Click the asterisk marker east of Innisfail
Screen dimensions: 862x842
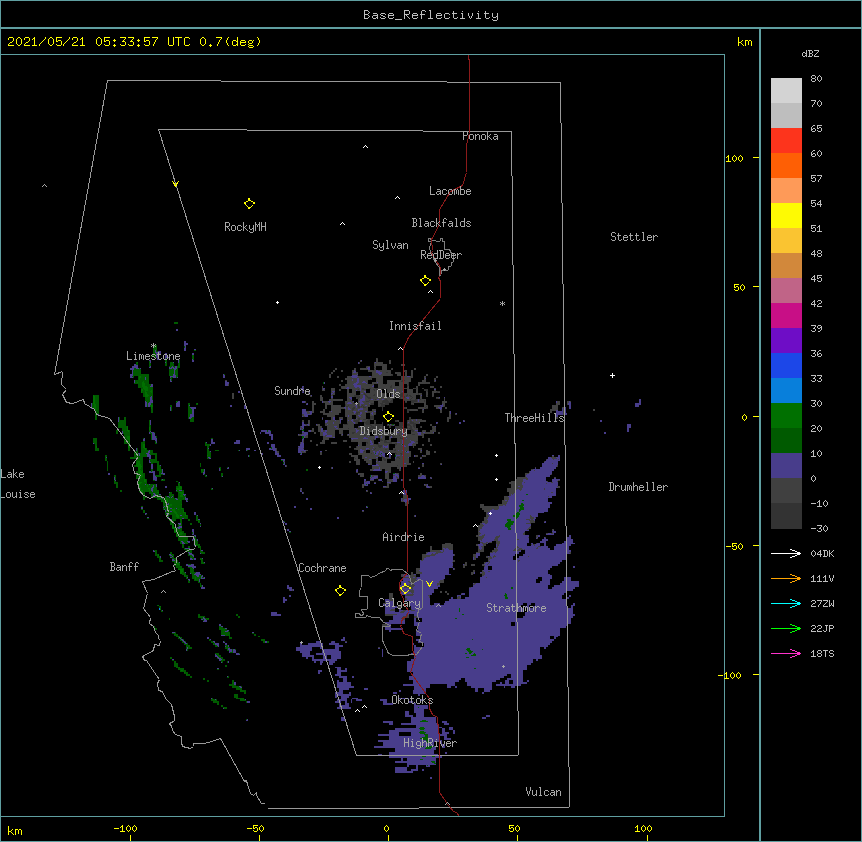502,303
